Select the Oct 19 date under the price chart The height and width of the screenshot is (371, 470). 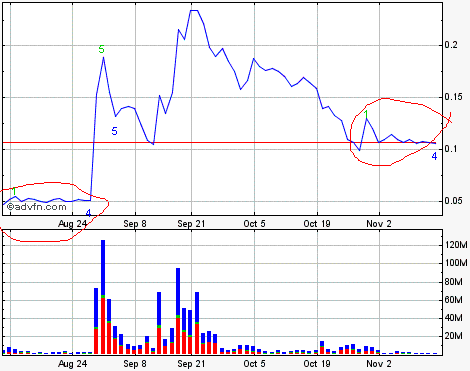(317, 224)
